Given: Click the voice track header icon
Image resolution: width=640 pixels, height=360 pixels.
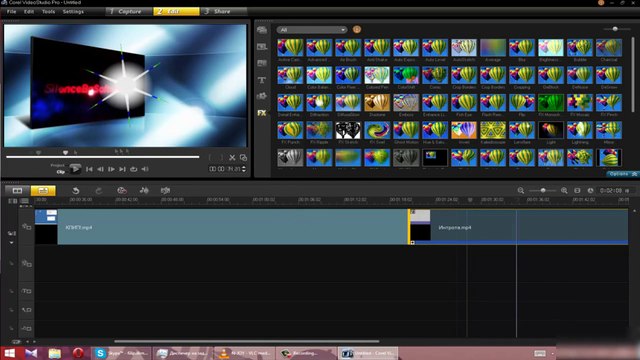Looking at the screenshot, I should [x=27, y=310].
